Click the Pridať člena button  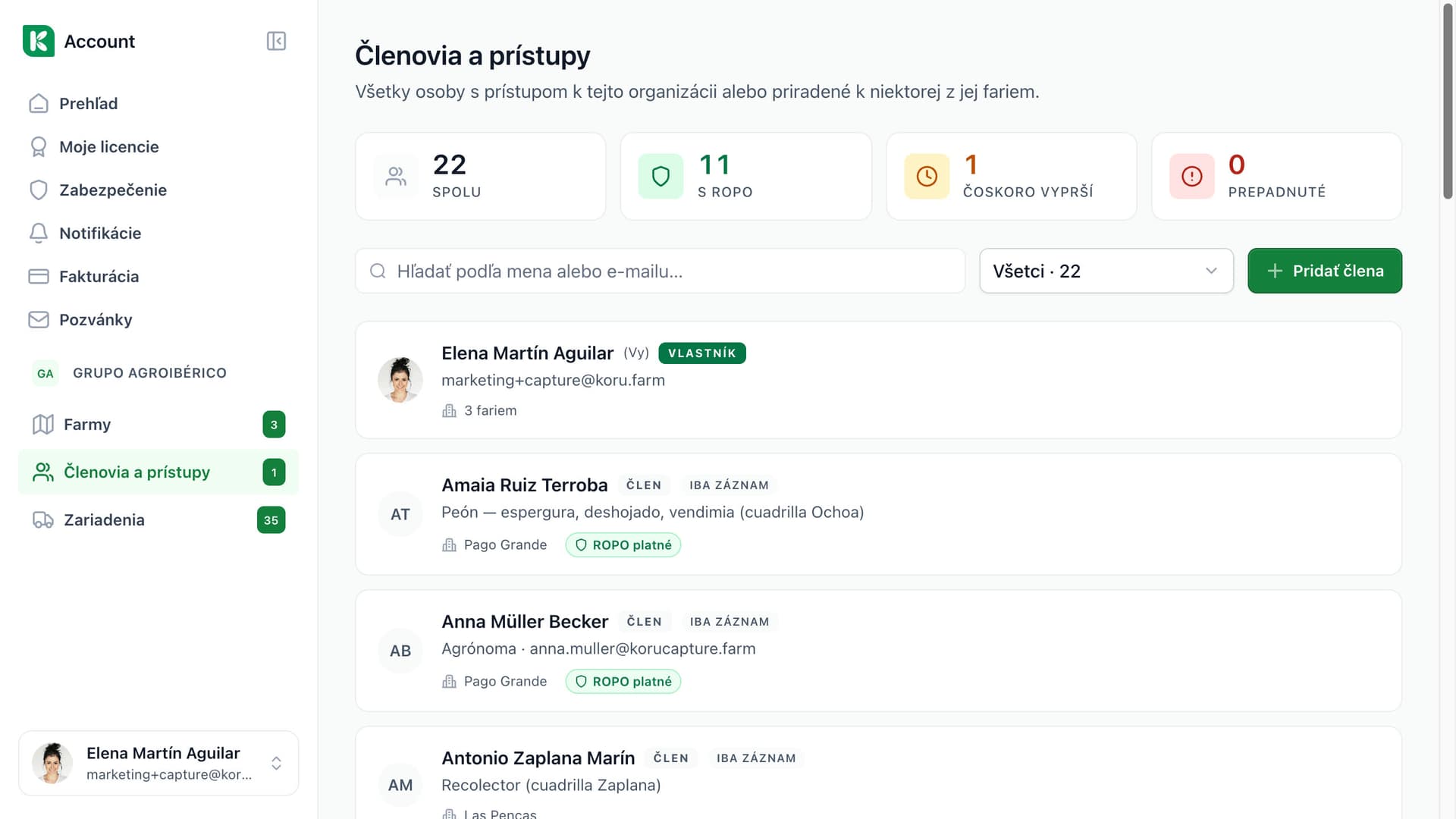tap(1325, 271)
